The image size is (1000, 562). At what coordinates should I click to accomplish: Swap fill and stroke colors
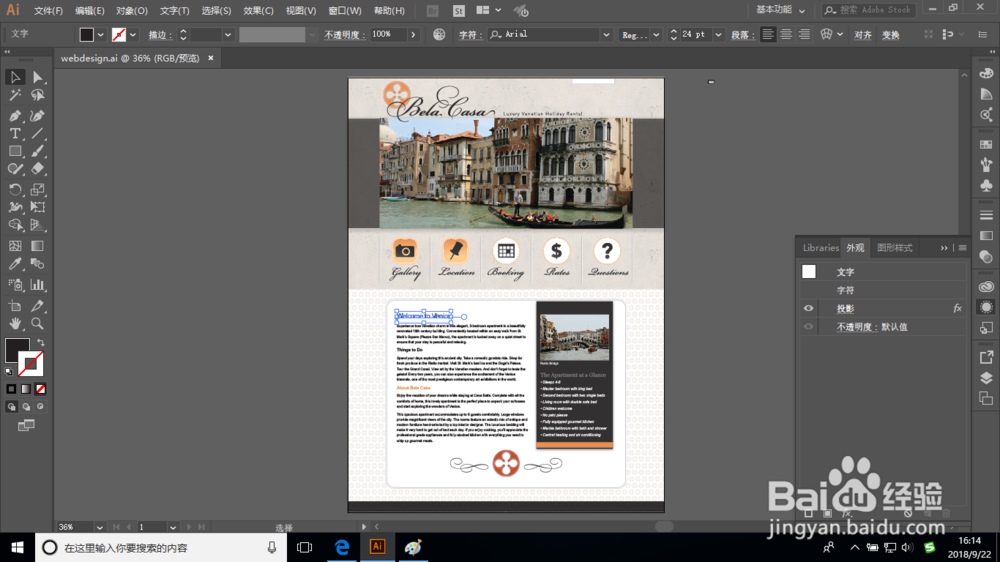pyautogui.click(x=40, y=343)
